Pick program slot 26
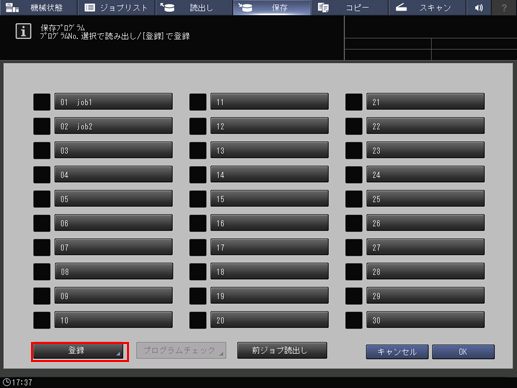 pyautogui.click(x=425, y=223)
